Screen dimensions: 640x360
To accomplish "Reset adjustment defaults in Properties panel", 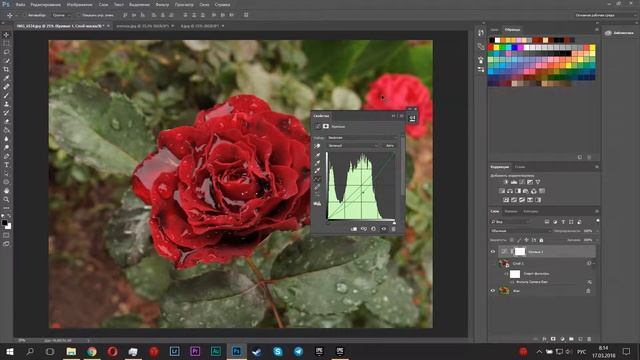I will coord(373,229).
